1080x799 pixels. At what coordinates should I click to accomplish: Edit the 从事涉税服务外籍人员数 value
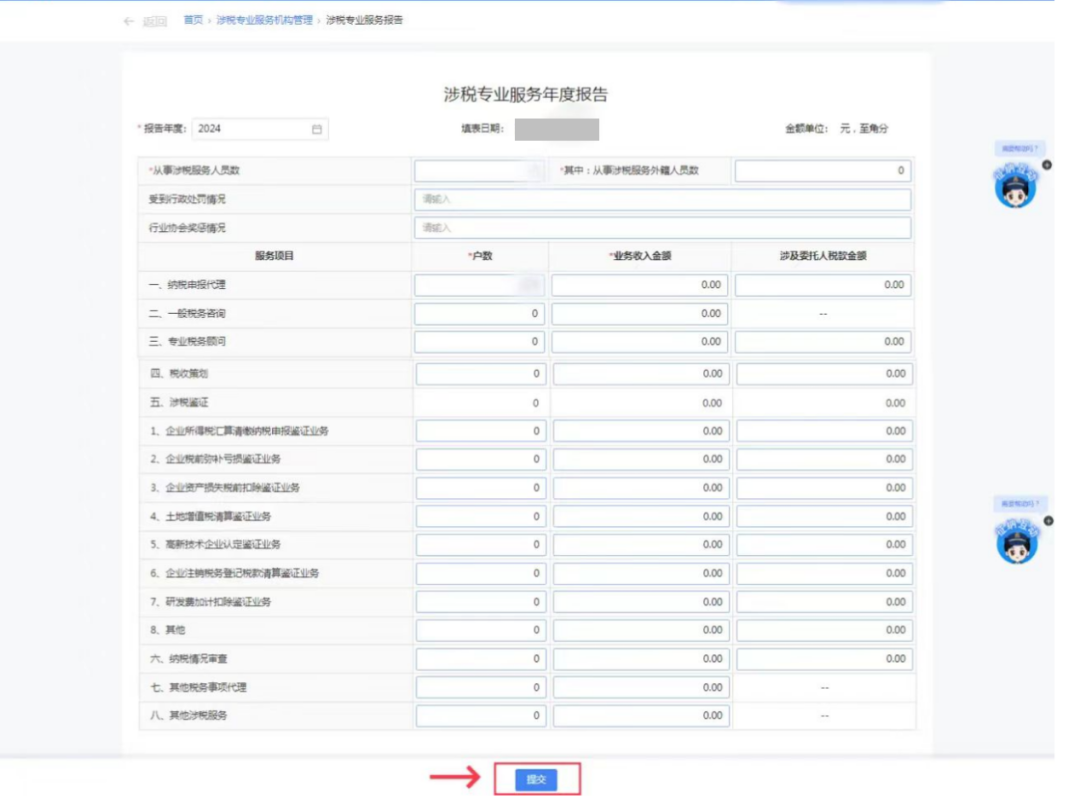click(x=820, y=169)
